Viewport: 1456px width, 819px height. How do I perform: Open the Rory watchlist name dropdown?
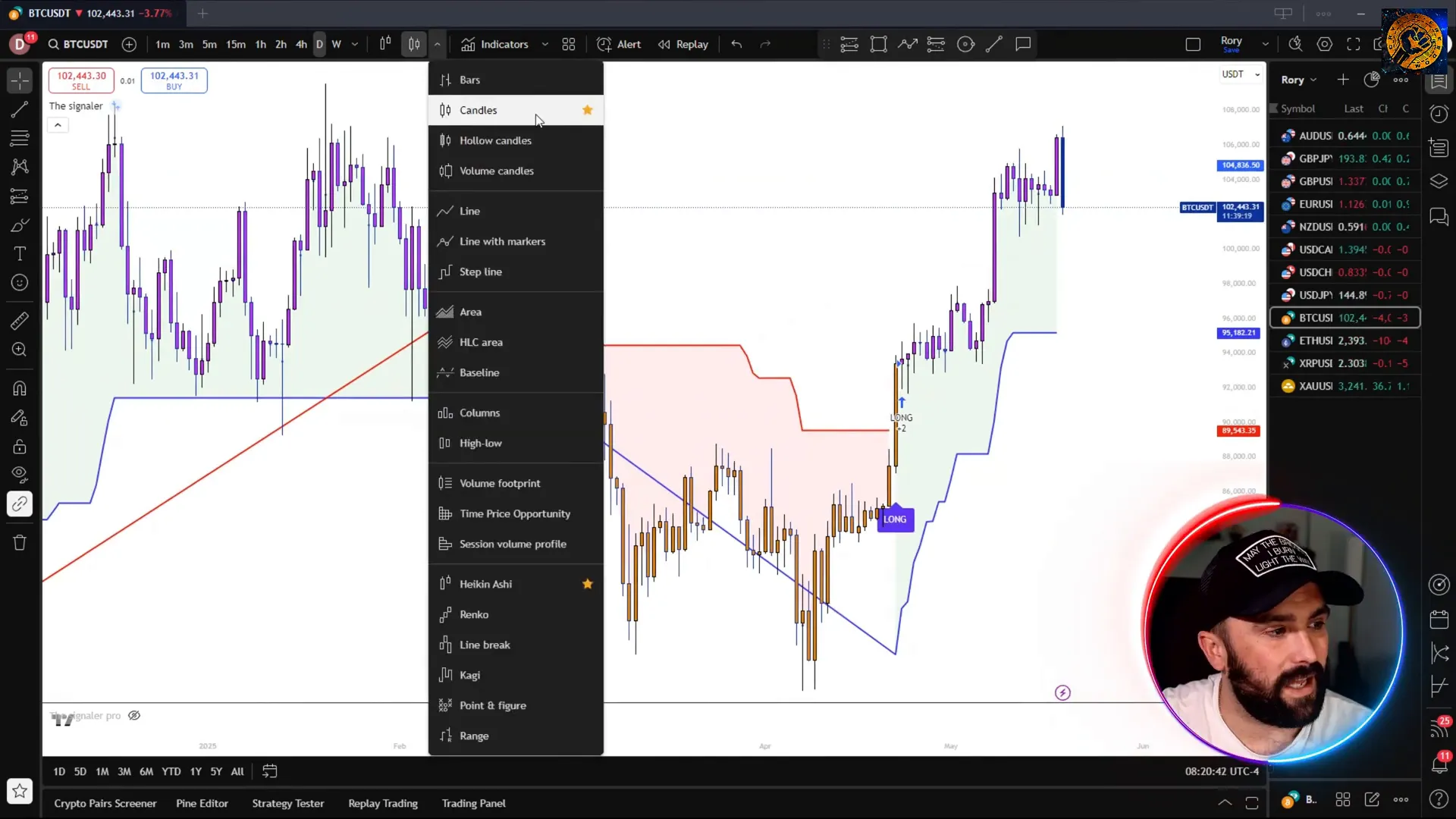(1299, 80)
